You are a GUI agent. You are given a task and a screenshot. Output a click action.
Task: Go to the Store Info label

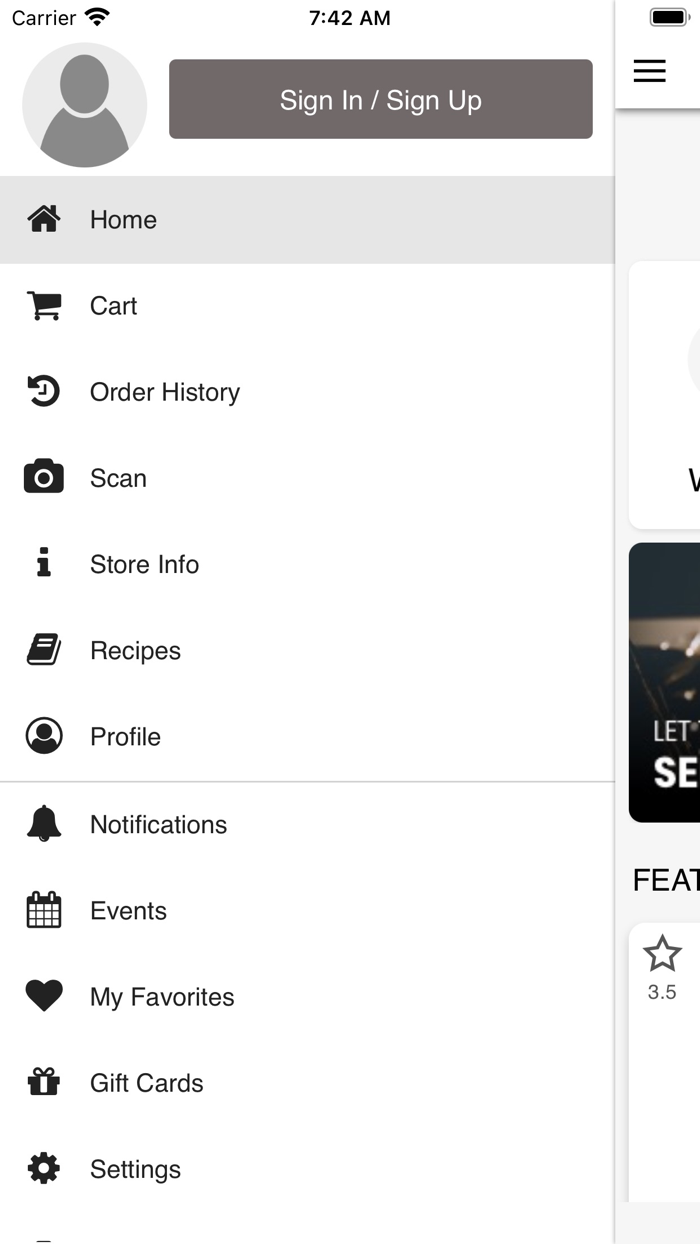[144, 564]
